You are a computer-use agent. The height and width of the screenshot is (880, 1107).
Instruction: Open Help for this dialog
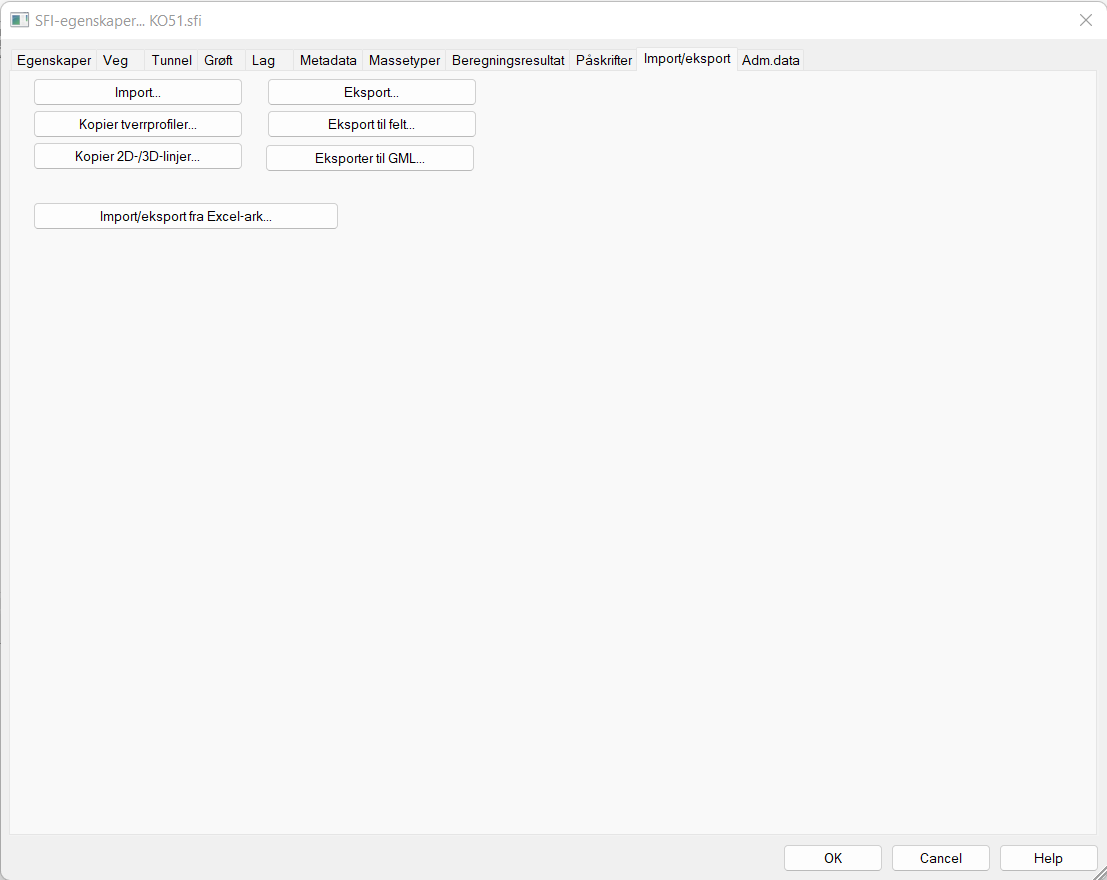[1048, 858]
